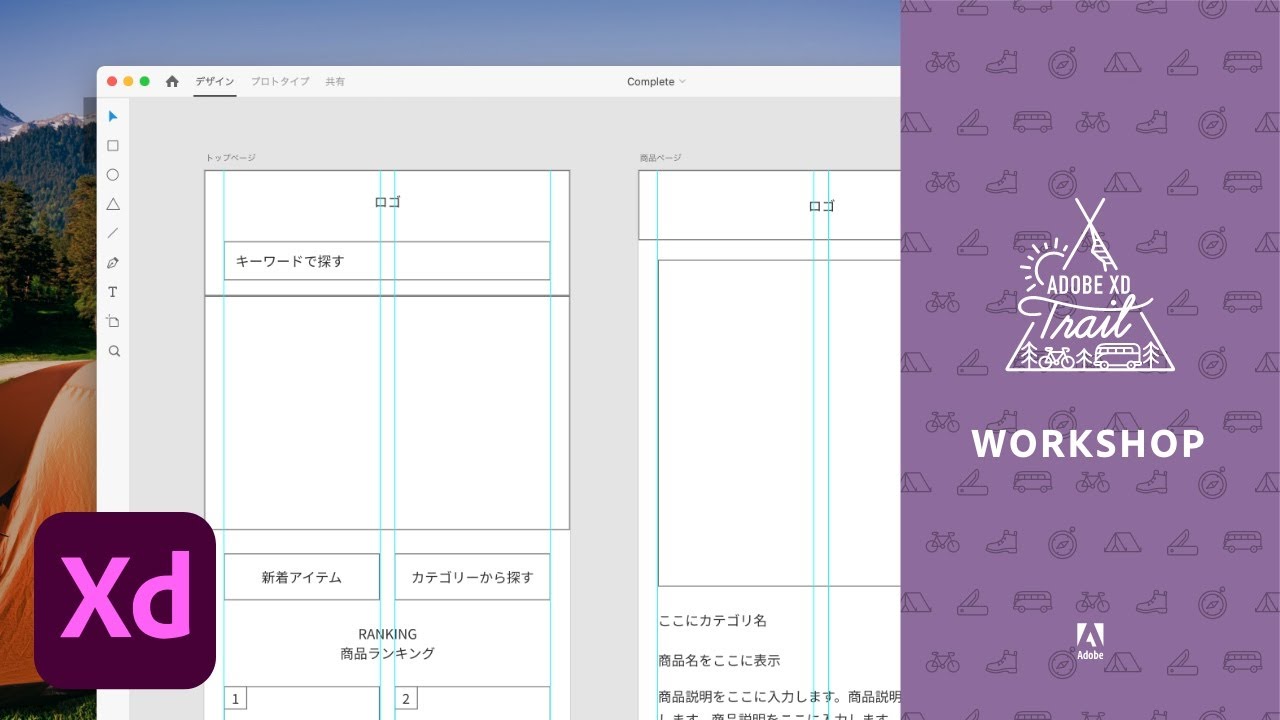Select the hero image placeholder on トップページ
This screenshot has height=720, width=1280.
pyautogui.click(x=387, y=412)
